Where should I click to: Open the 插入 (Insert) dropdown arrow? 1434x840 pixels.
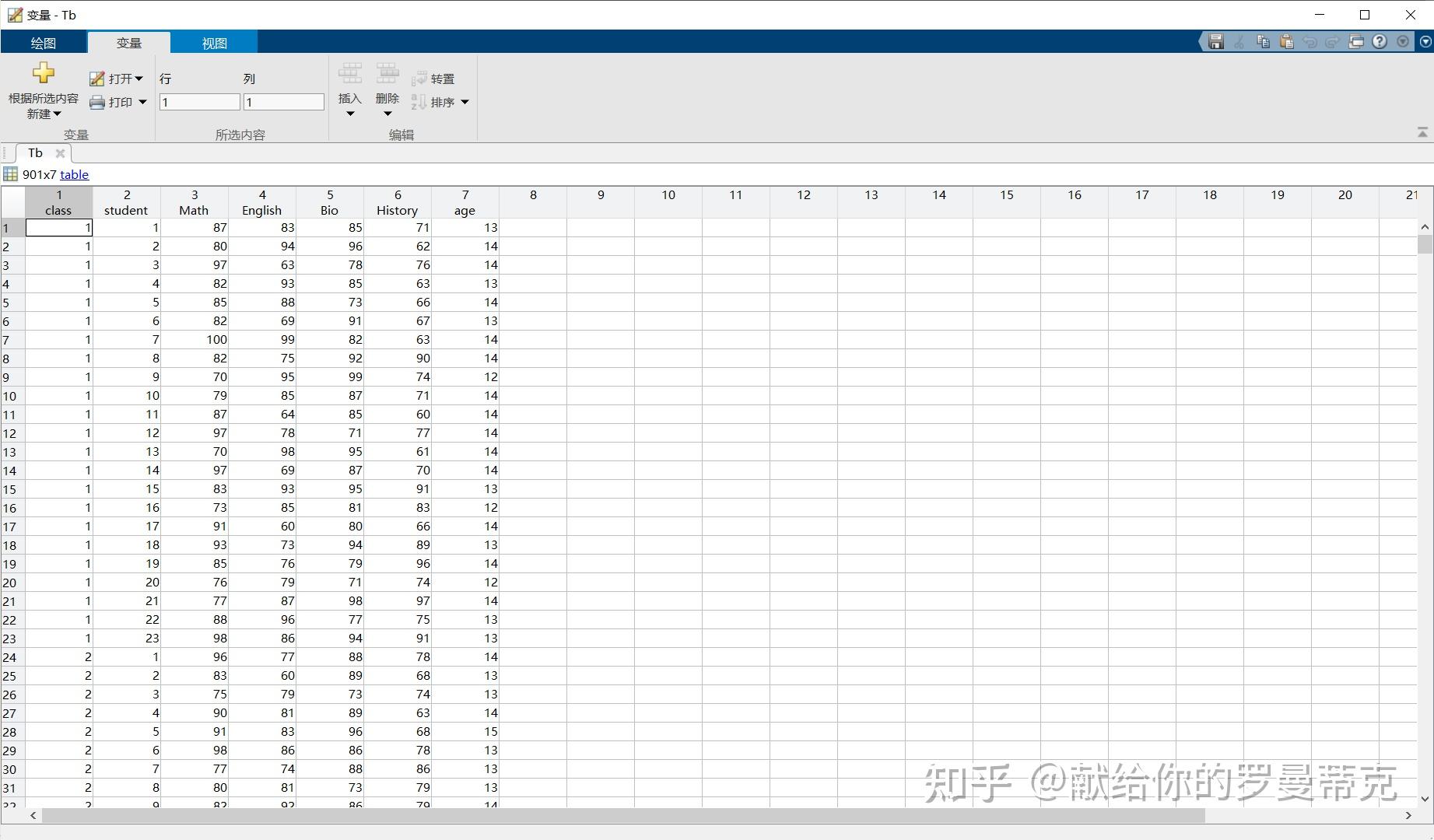(350, 114)
